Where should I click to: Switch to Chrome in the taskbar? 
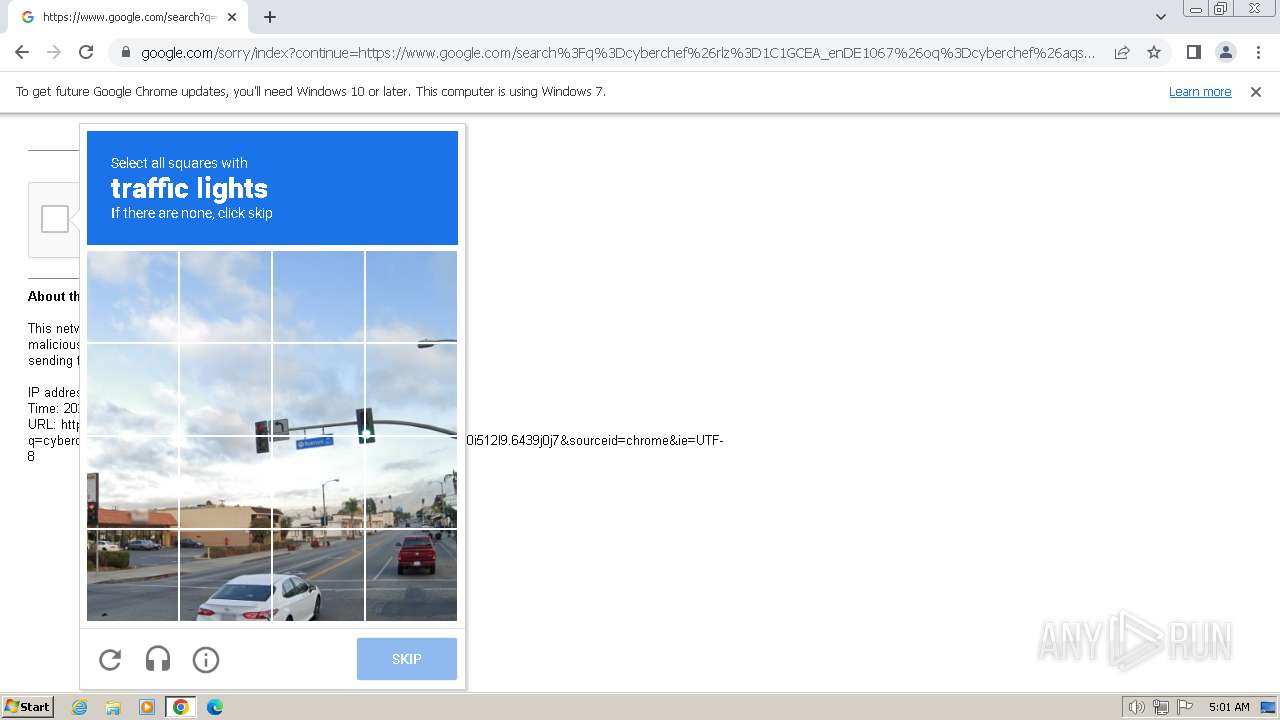(x=181, y=707)
